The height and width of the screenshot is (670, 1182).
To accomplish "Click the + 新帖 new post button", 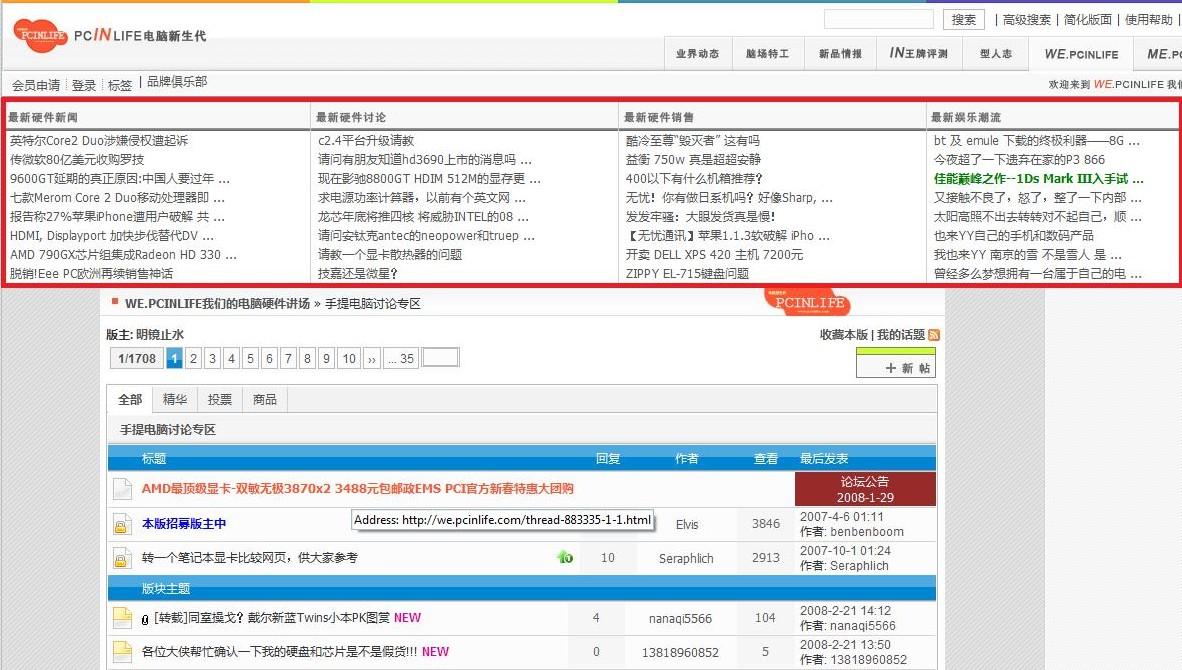I will [x=896, y=363].
